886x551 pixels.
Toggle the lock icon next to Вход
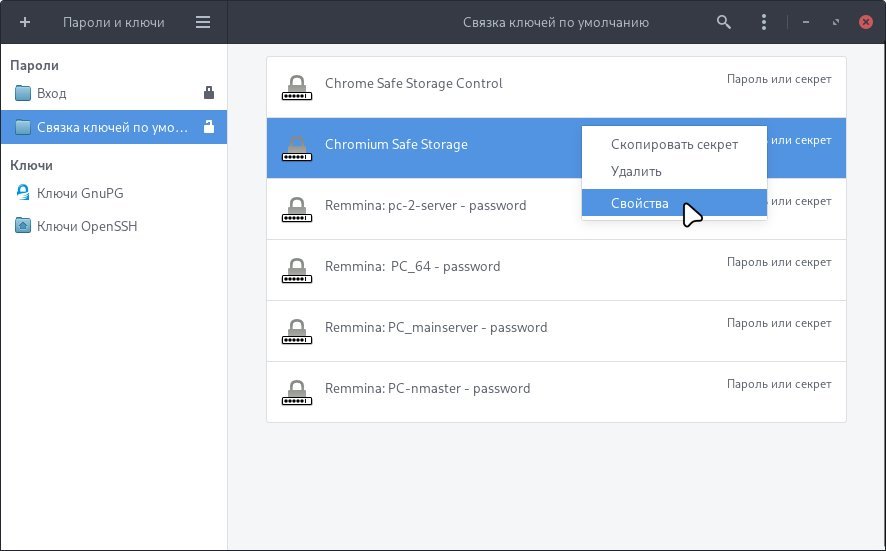click(209, 93)
